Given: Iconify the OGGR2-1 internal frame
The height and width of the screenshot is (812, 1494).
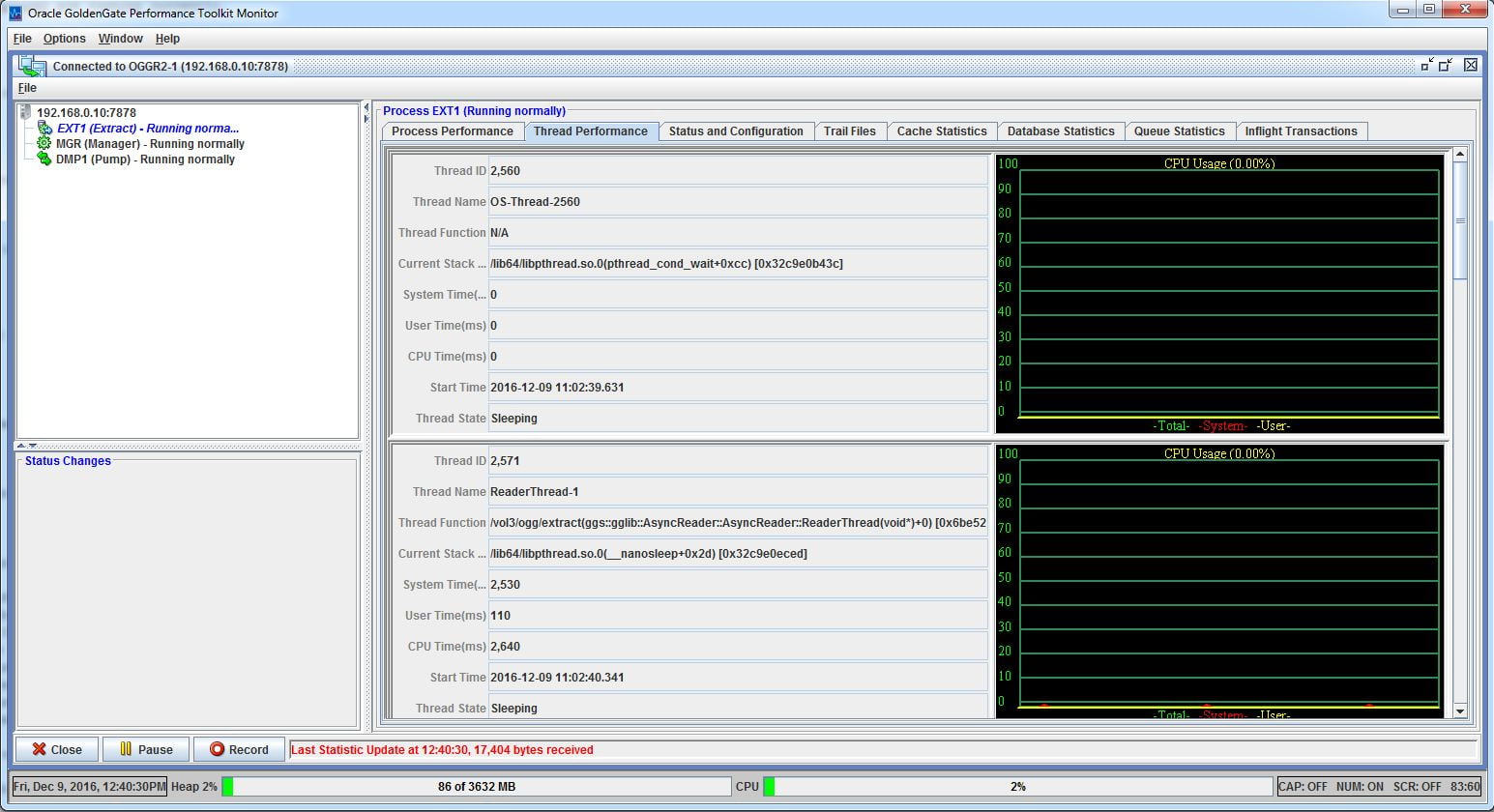Looking at the screenshot, I should [1427, 65].
